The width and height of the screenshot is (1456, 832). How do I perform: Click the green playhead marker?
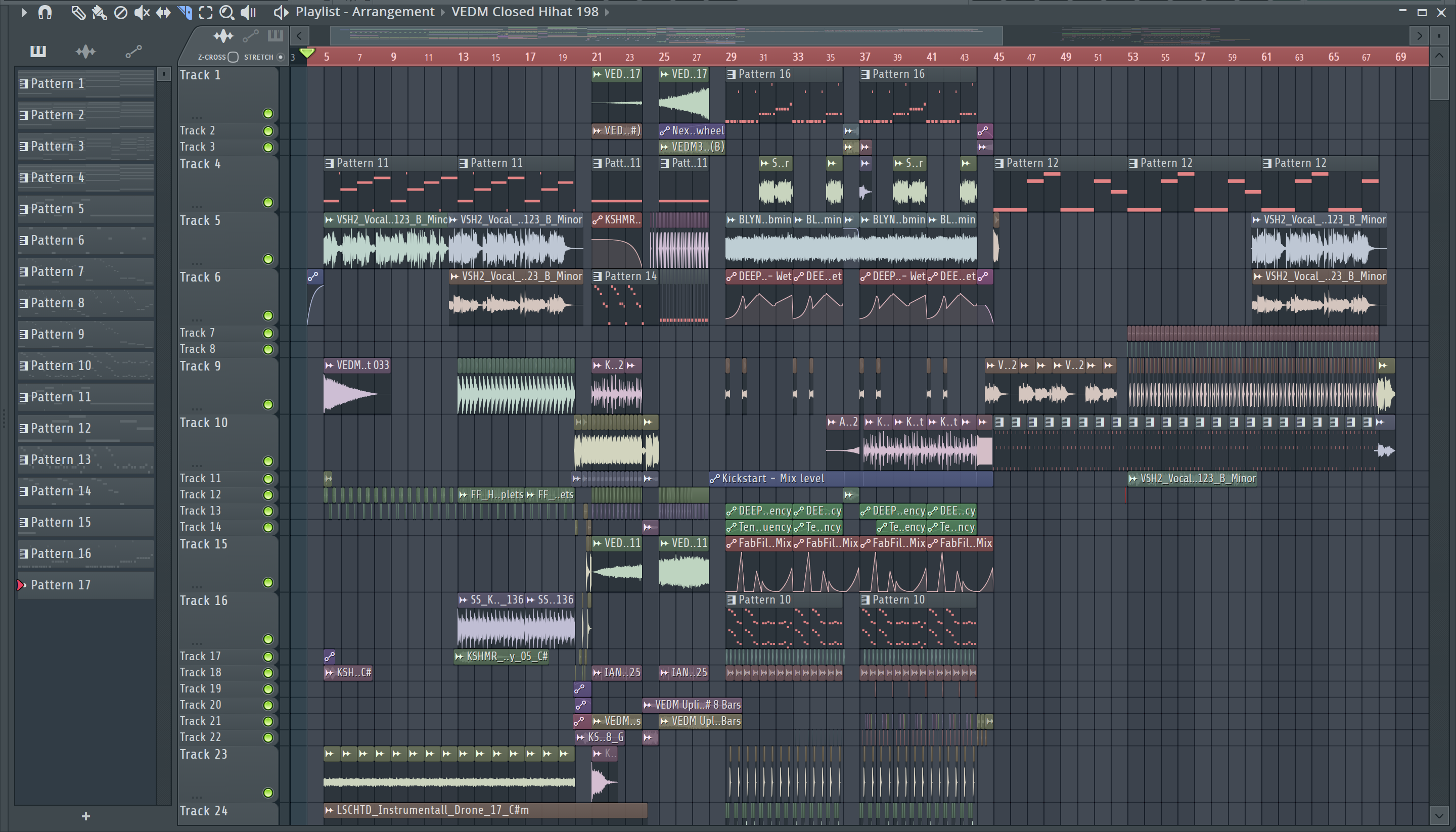point(307,54)
